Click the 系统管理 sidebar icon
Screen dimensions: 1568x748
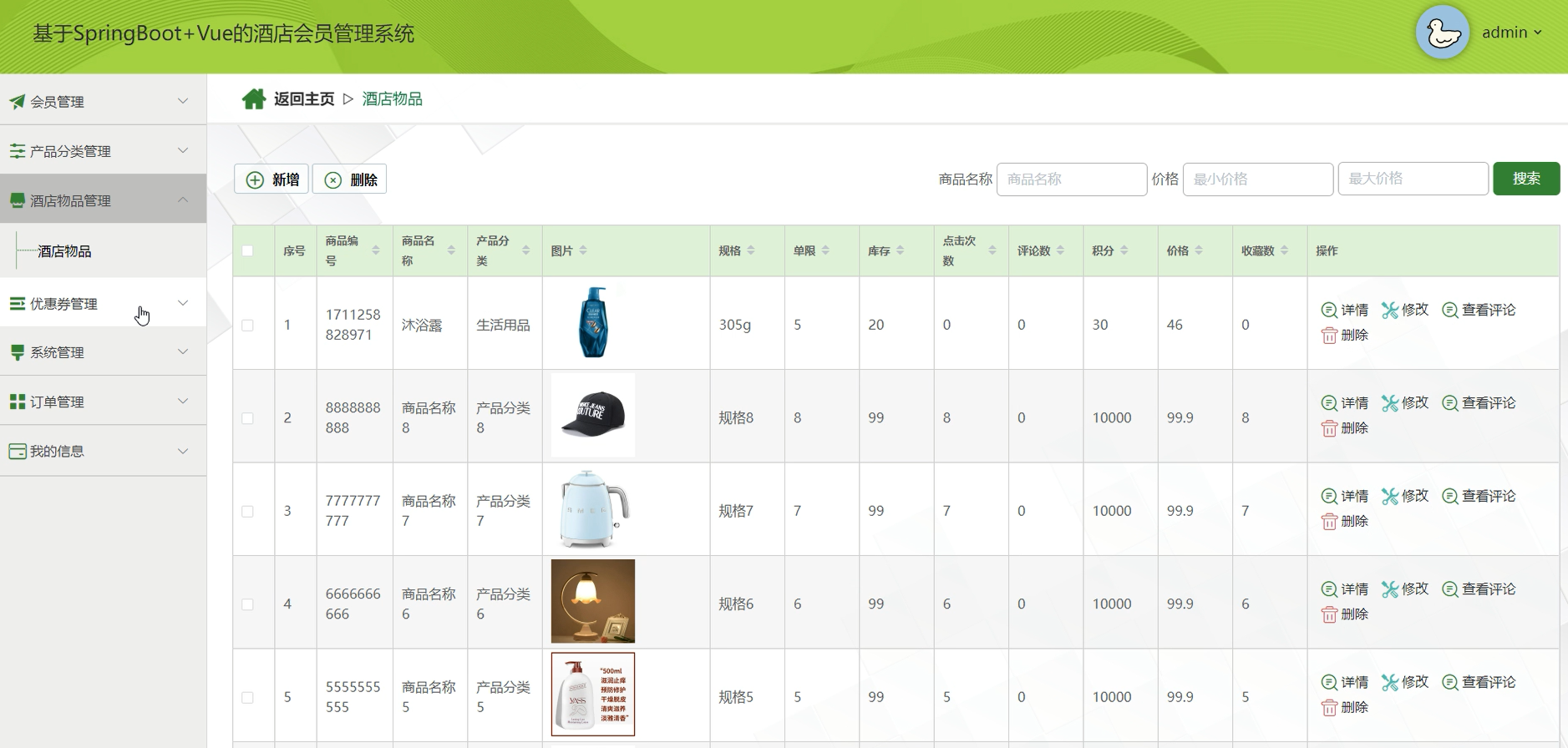point(17,352)
